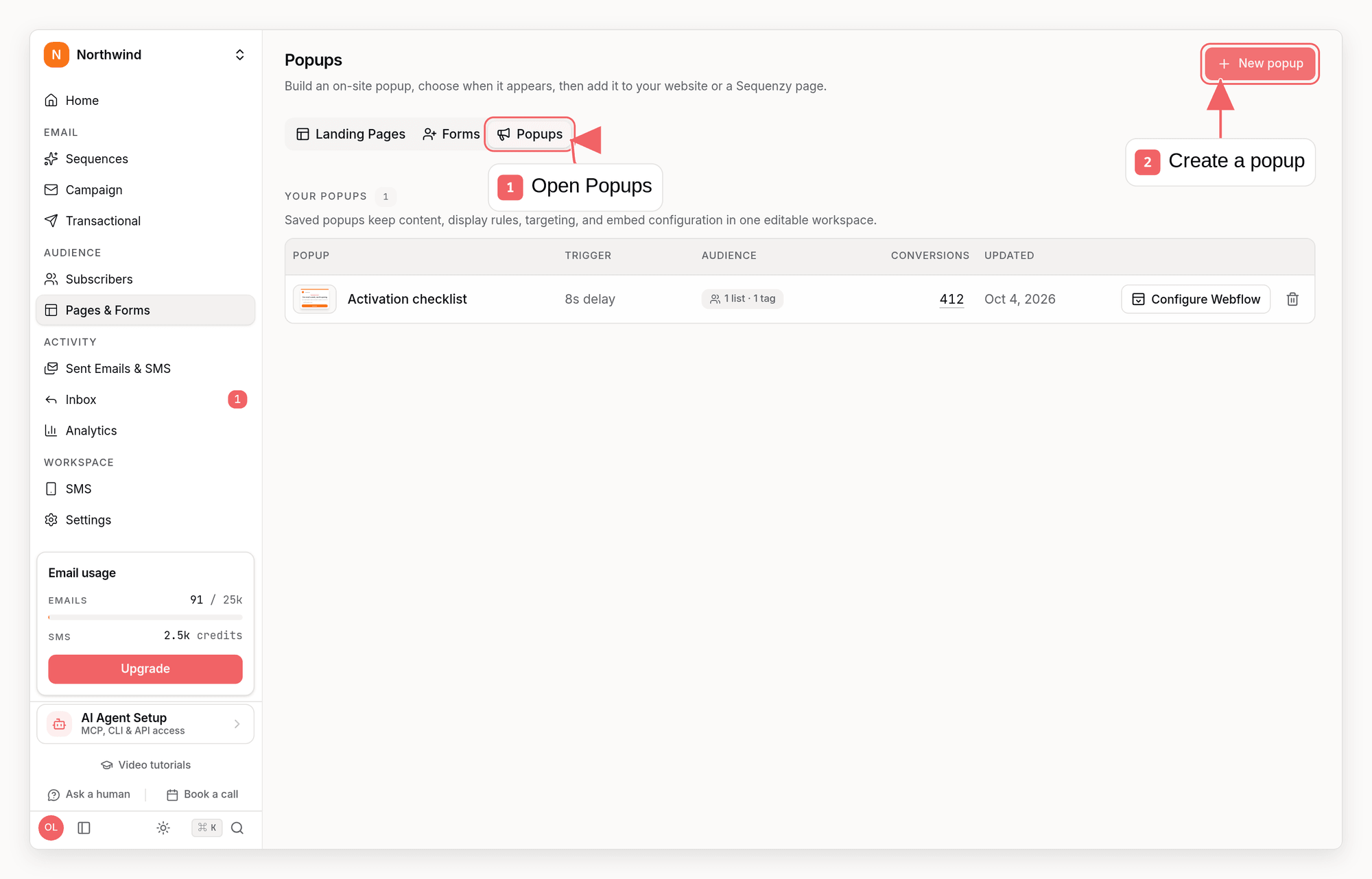Open Video tutorials

145,765
